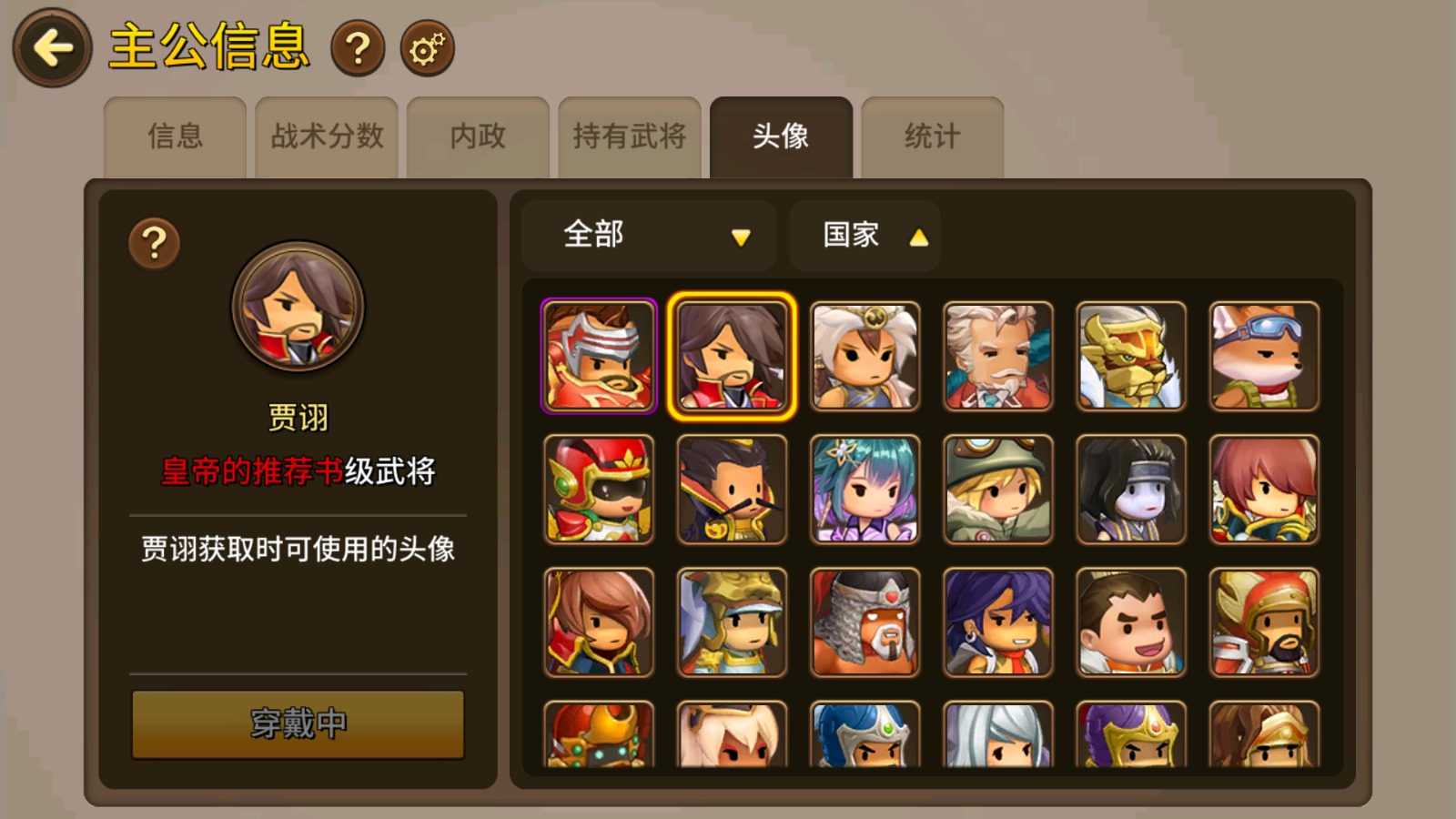
Task: Open help icon beside 主公信息 title
Action: coord(358,48)
